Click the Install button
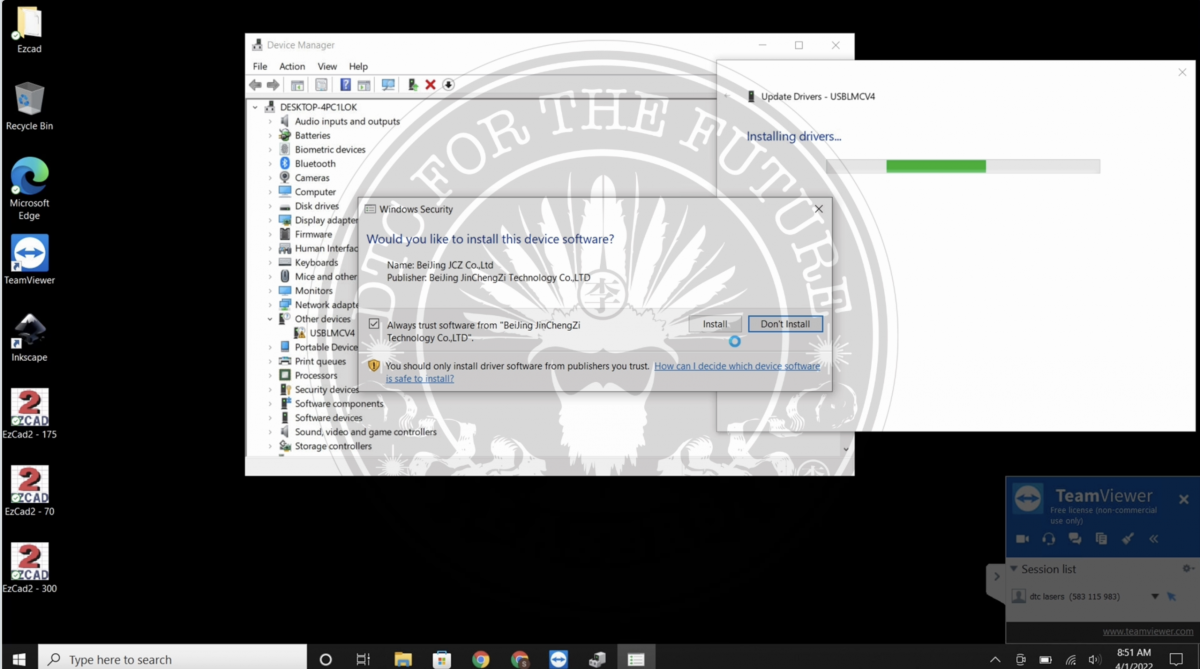 [715, 324]
